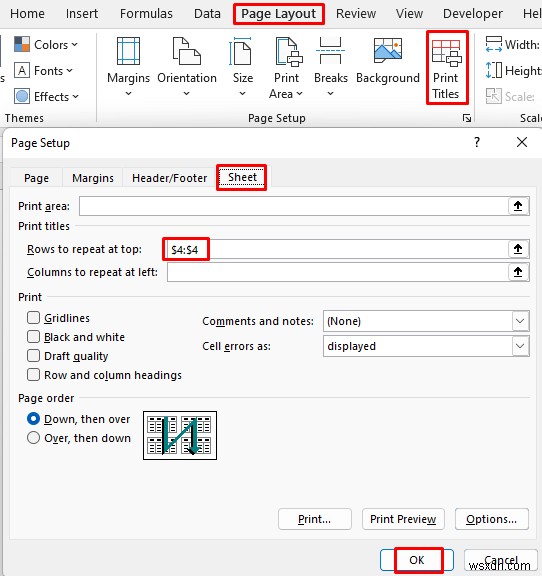The width and height of the screenshot is (542, 576).
Task: Click the dialog Help question mark
Action: point(477,142)
